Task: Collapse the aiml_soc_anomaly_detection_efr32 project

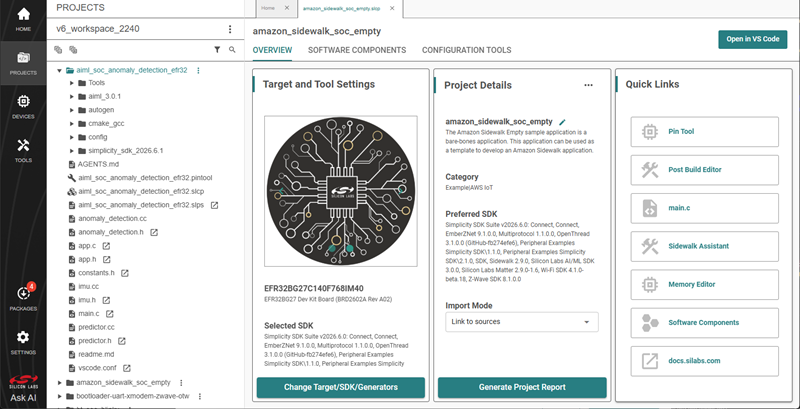Action: 60,70
